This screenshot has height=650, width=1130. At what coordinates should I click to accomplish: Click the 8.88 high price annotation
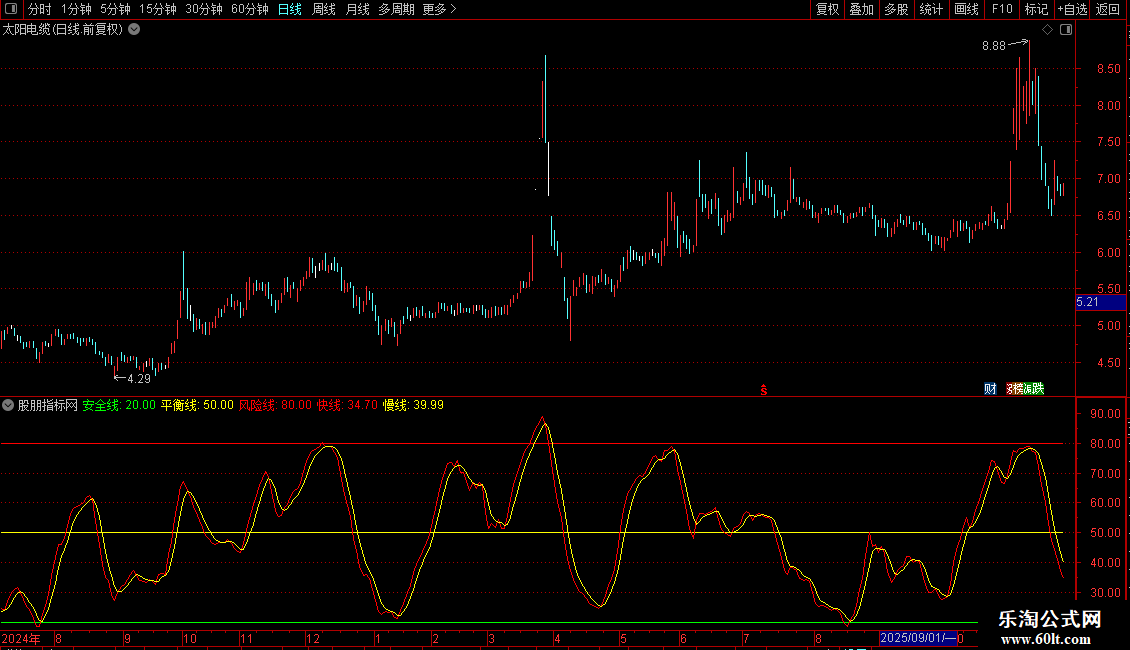994,45
